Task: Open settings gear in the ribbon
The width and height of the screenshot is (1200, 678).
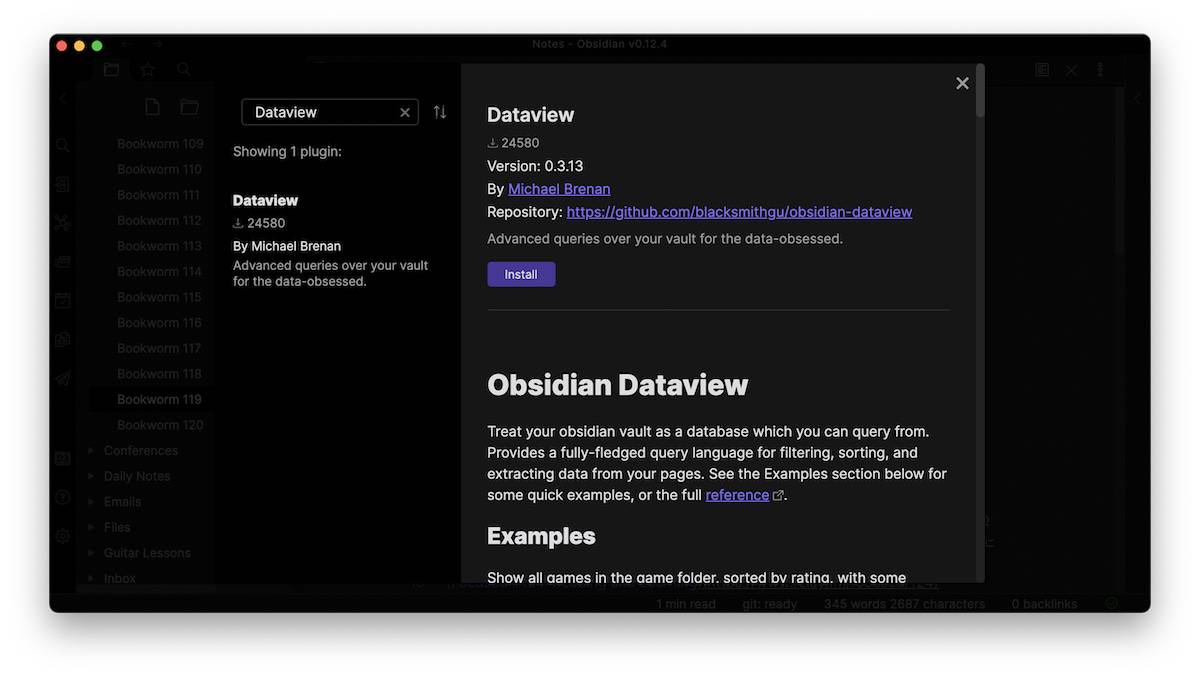Action: point(63,536)
